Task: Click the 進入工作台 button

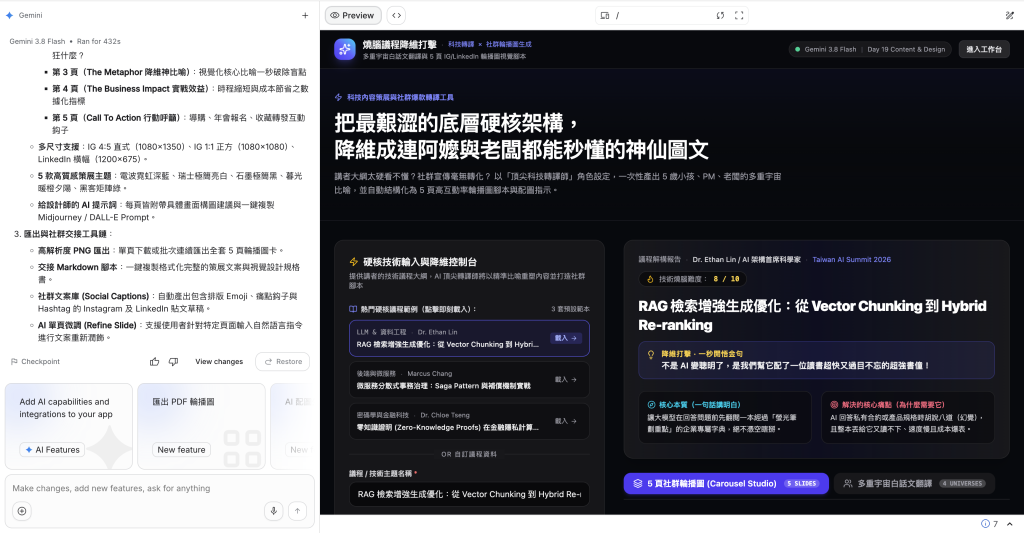Action: [984, 49]
